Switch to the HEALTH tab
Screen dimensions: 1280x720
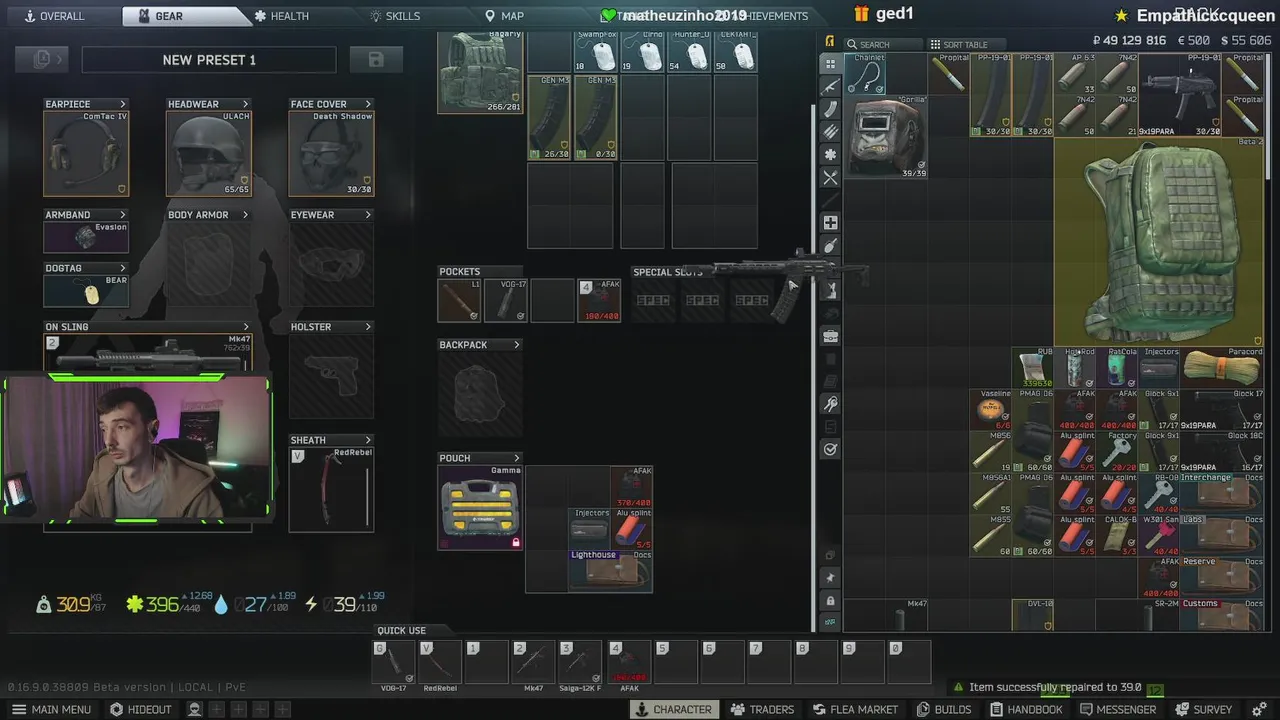click(281, 16)
